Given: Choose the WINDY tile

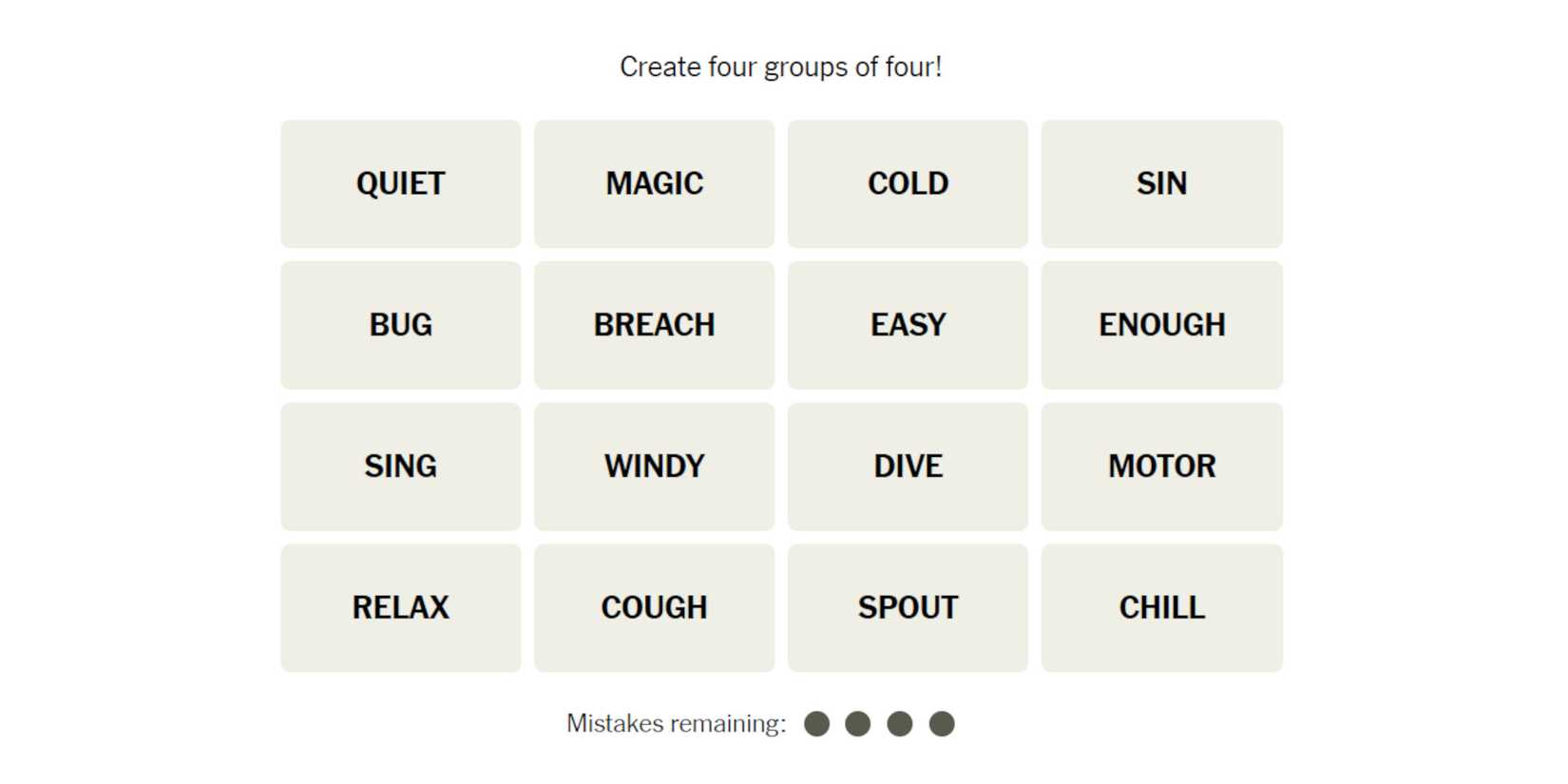Looking at the screenshot, I should (x=654, y=467).
